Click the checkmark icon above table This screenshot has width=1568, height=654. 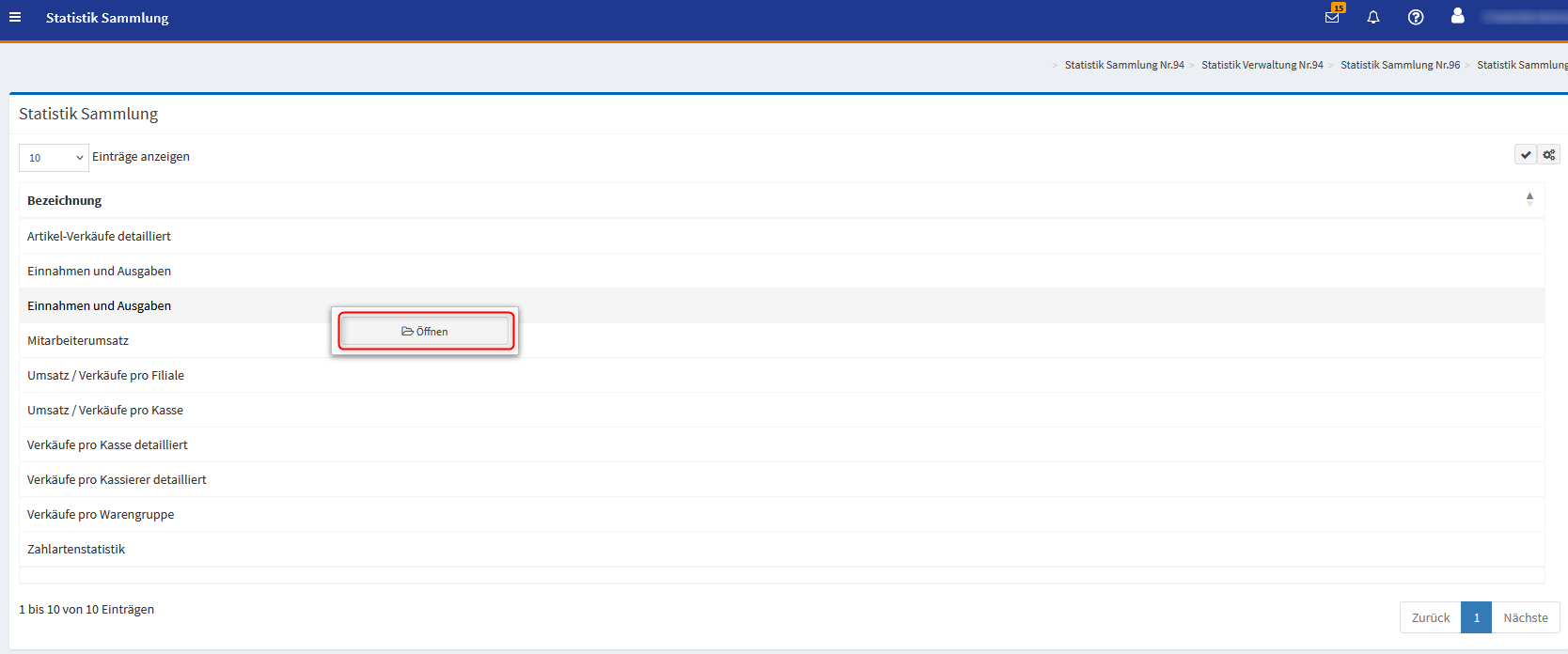click(1526, 155)
